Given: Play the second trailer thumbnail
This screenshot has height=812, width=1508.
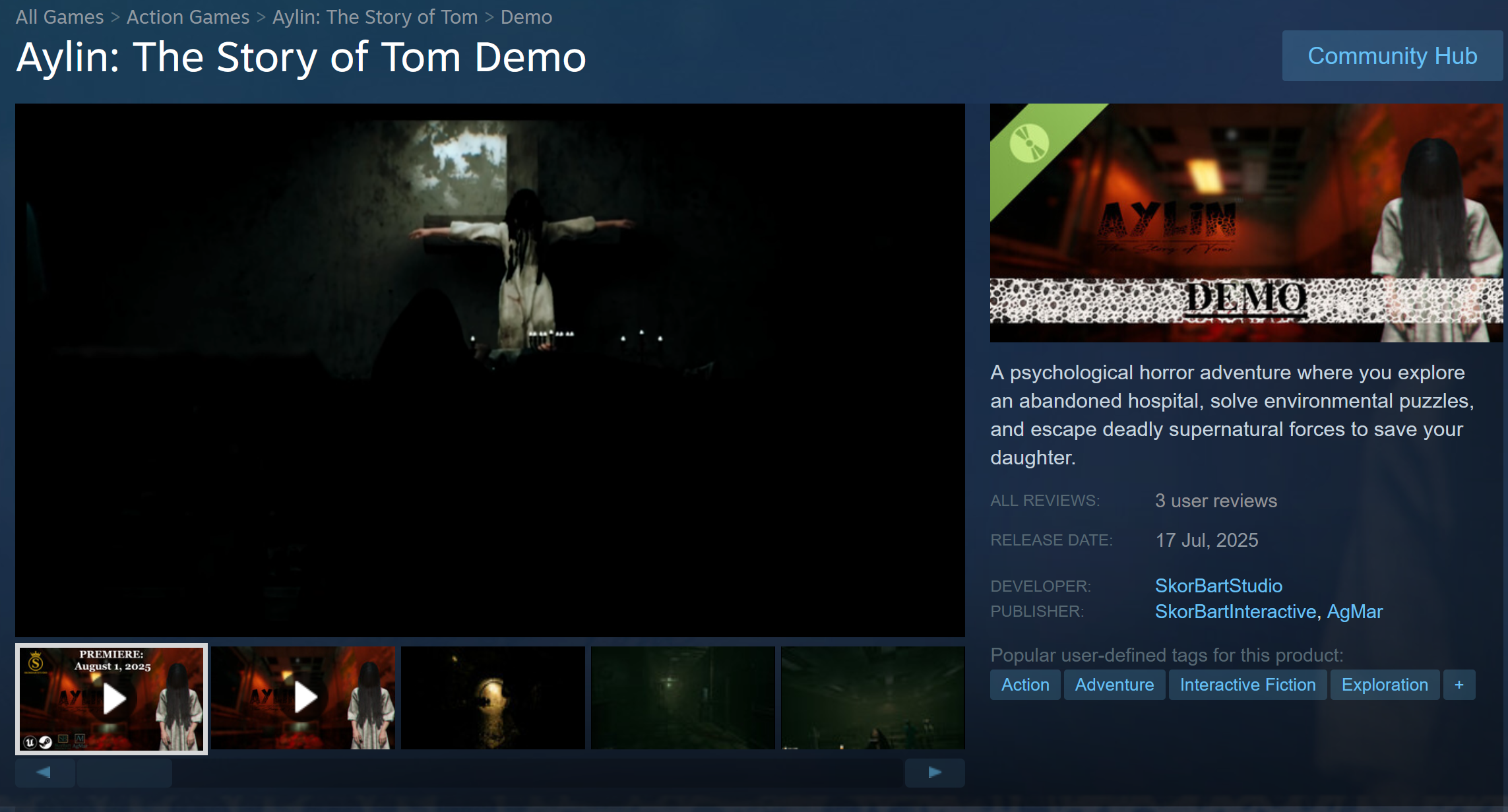Looking at the screenshot, I should [303, 698].
